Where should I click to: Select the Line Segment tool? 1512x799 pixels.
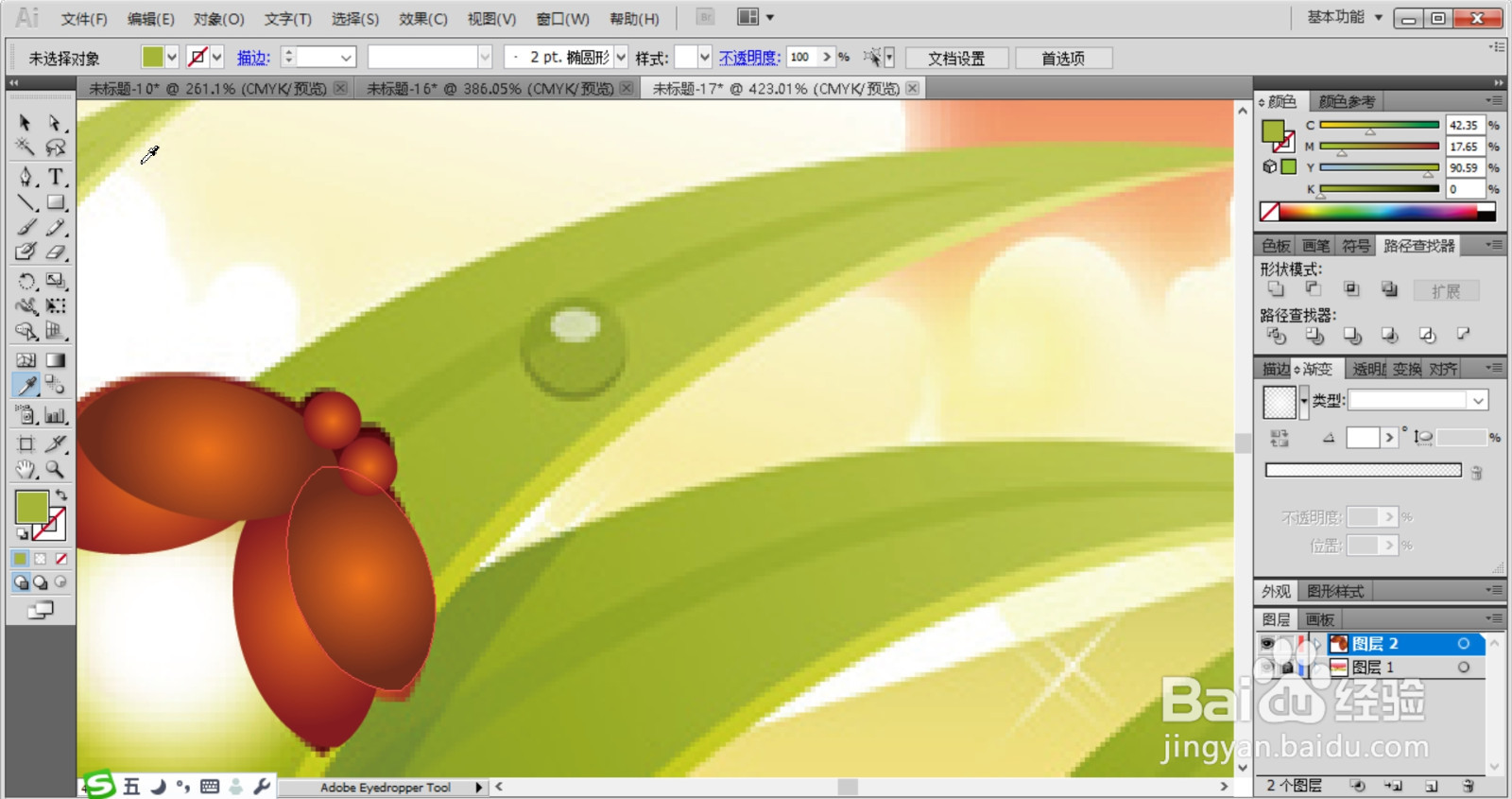click(x=26, y=202)
